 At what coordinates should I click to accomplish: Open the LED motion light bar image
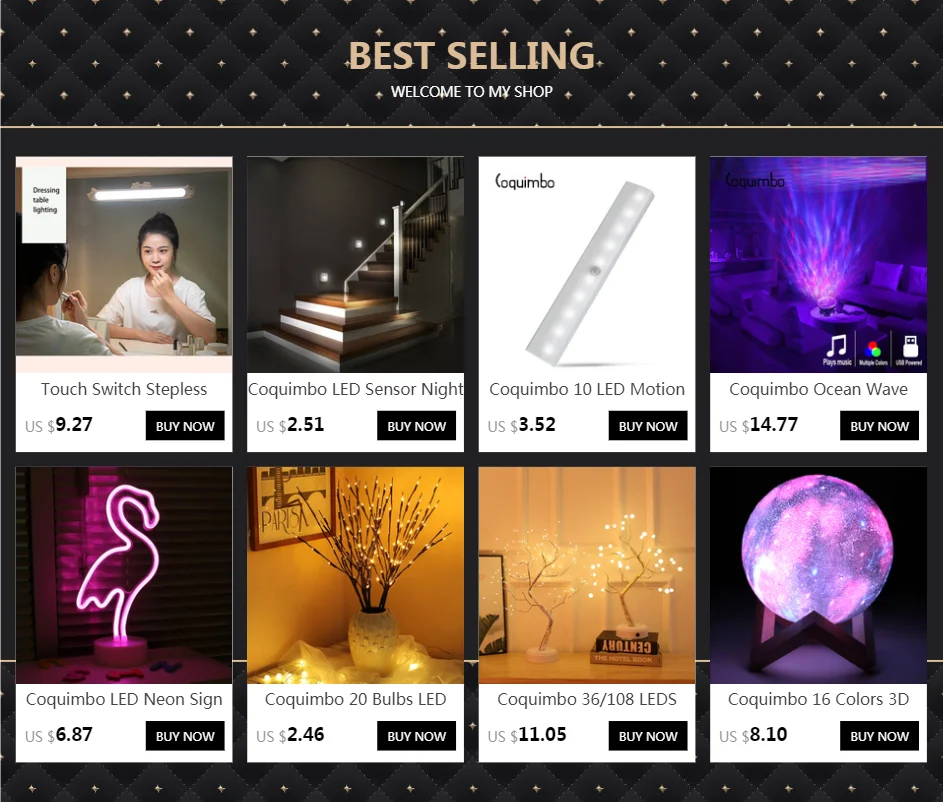click(x=587, y=265)
